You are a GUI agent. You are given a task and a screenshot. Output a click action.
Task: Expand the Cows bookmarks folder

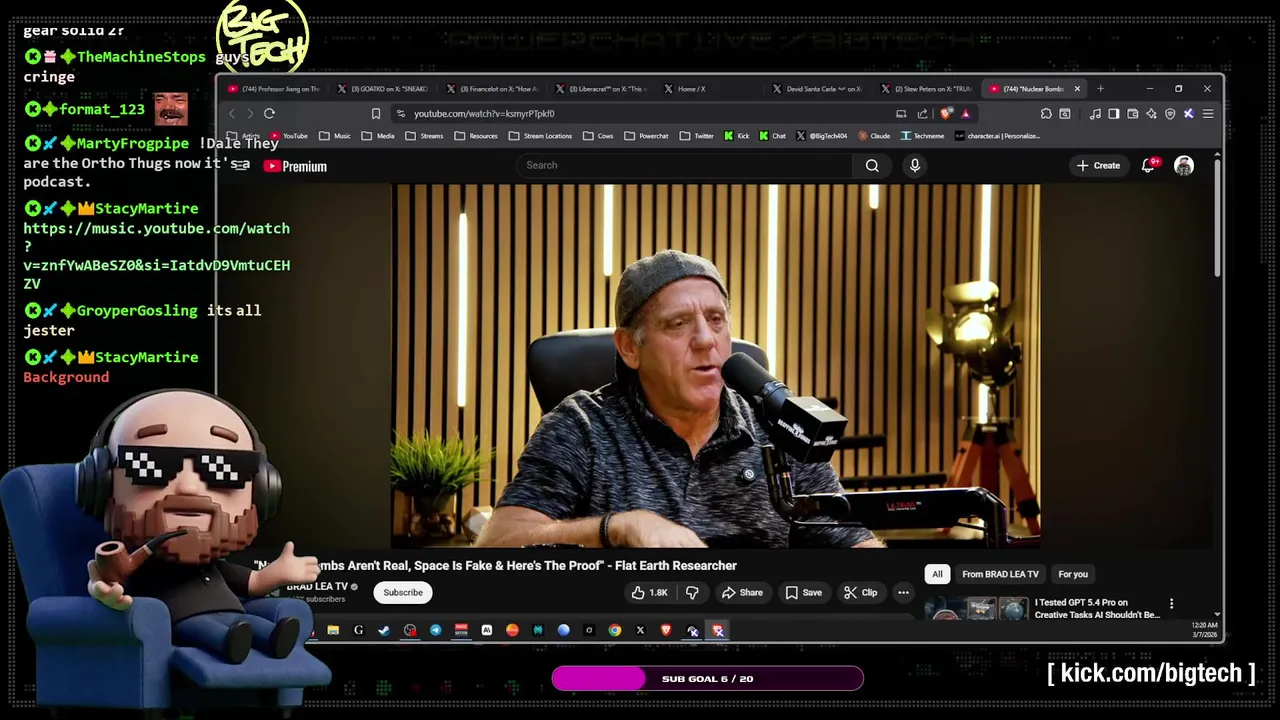coord(598,136)
